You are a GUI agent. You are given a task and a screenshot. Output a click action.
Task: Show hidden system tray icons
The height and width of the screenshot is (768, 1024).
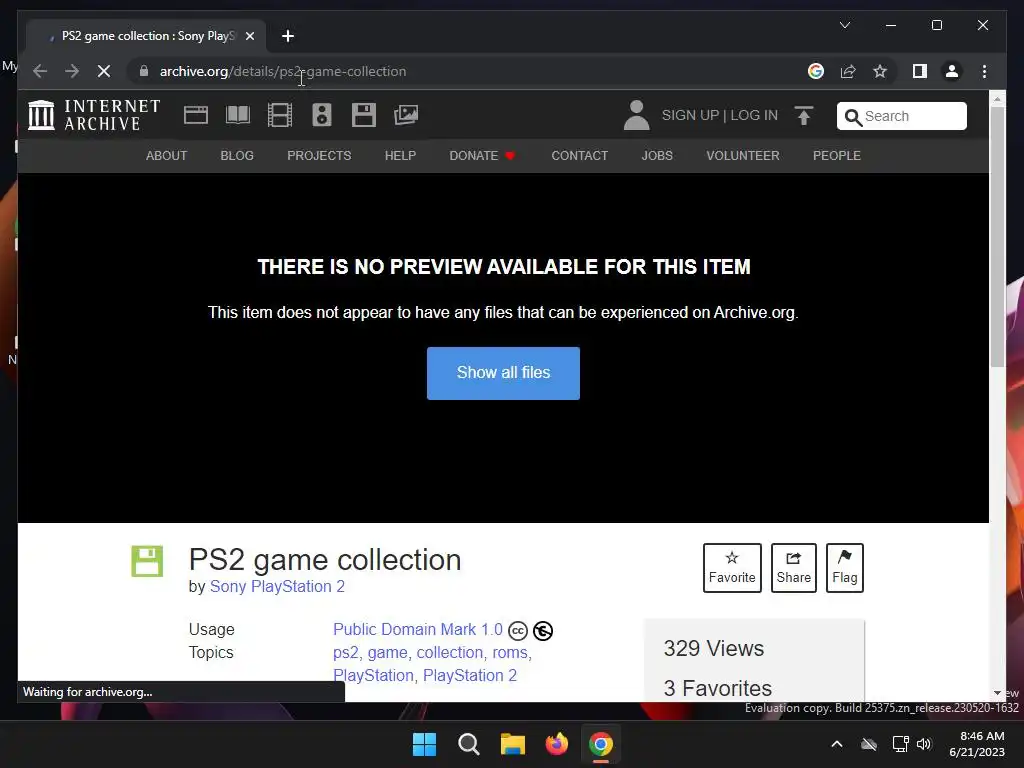click(x=837, y=744)
